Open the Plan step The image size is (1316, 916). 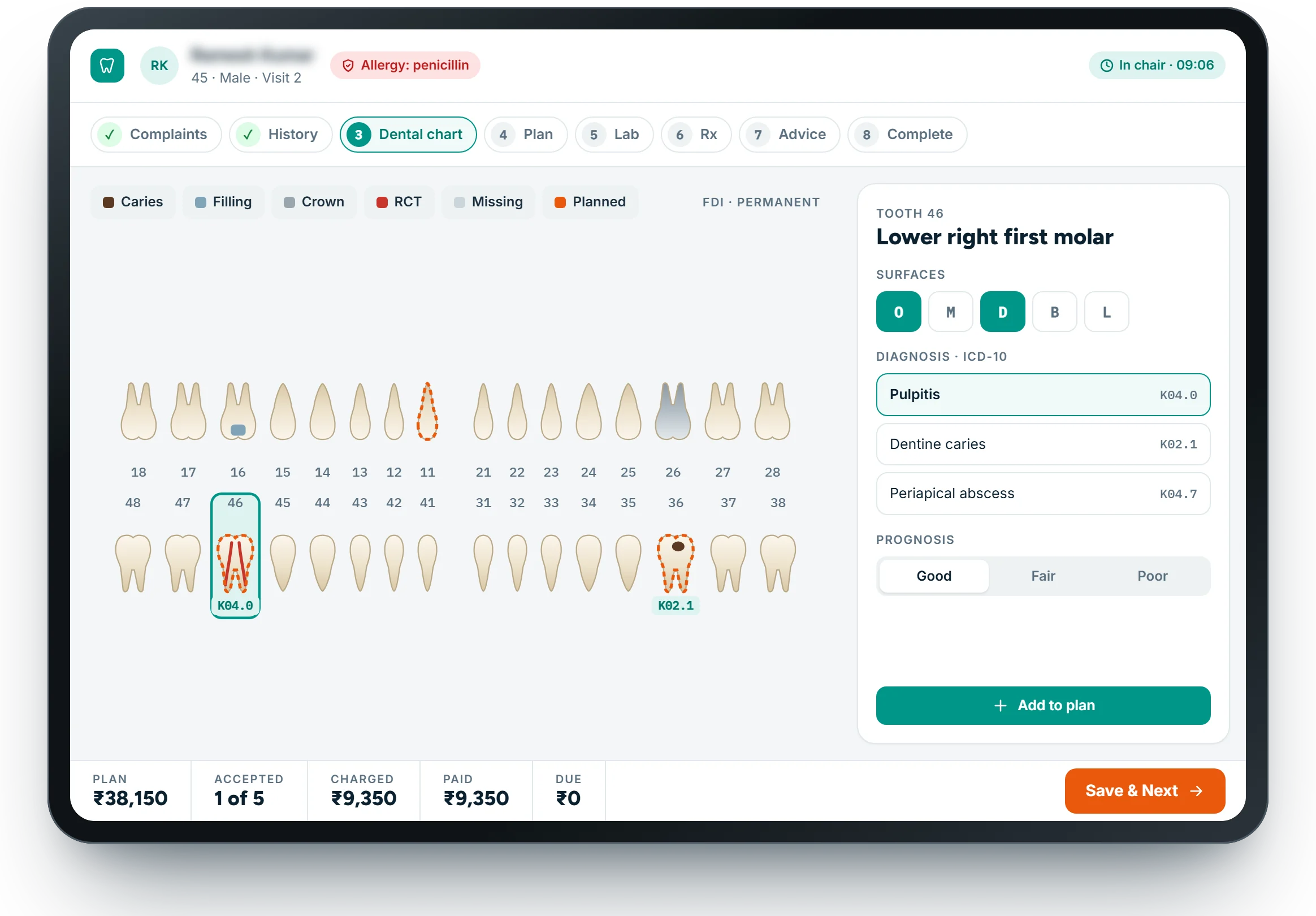526,135
